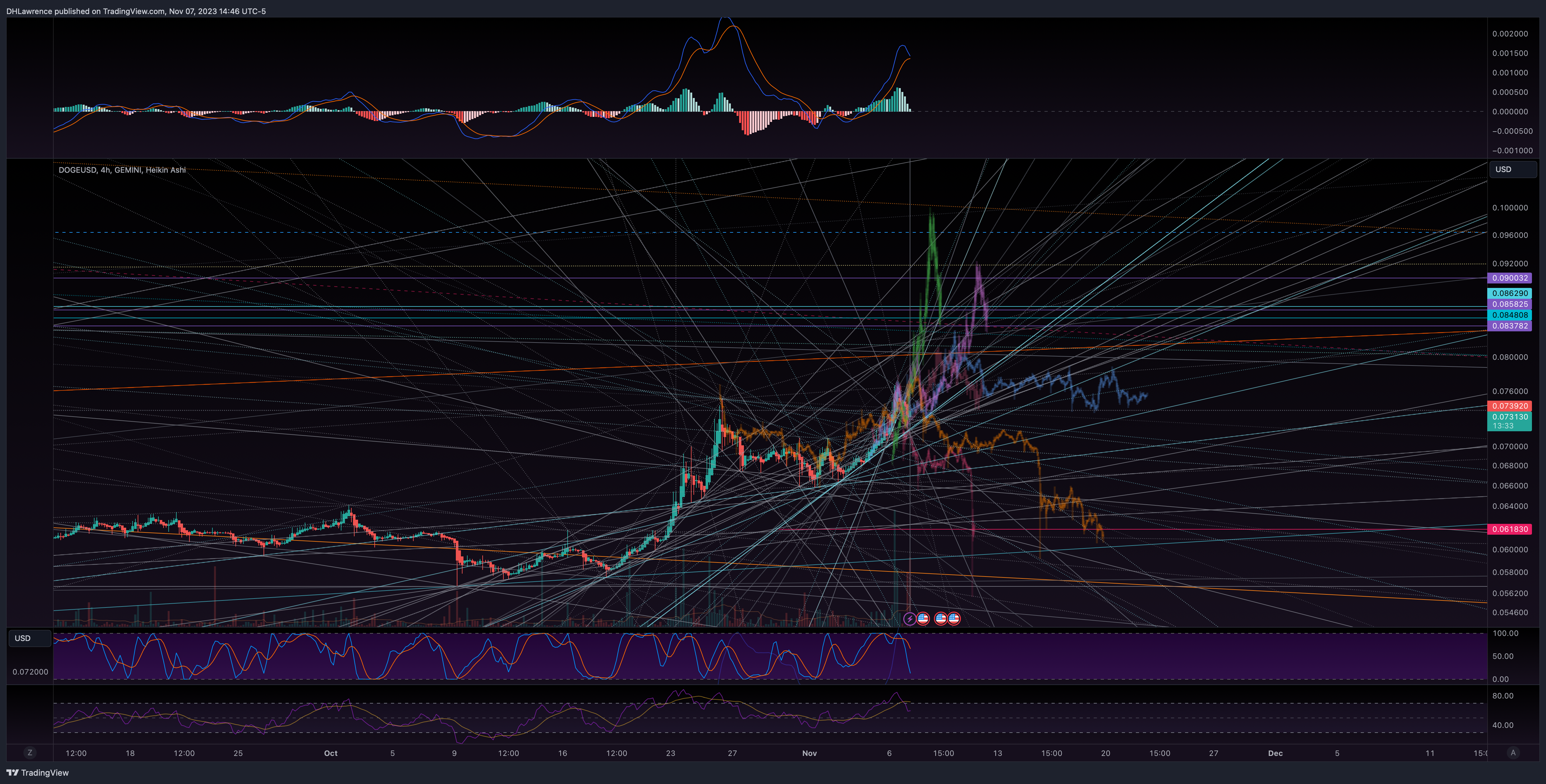Click the 27 date label after 15:00 in November
The image size is (1546, 784).
(1213, 753)
